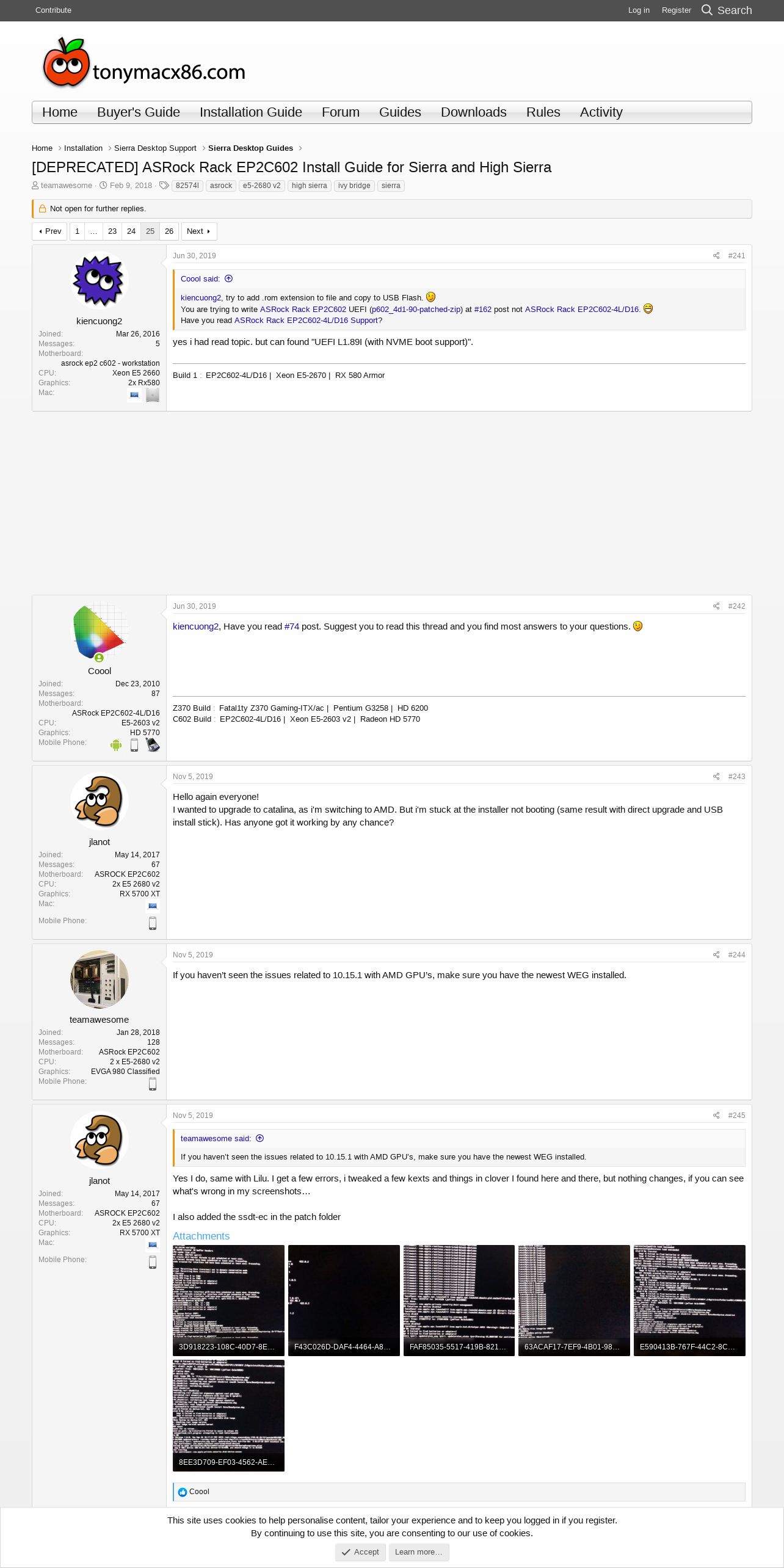Click share icon on post #241
This screenshot has width=784, height=1568.
click(x=716, y=256)
